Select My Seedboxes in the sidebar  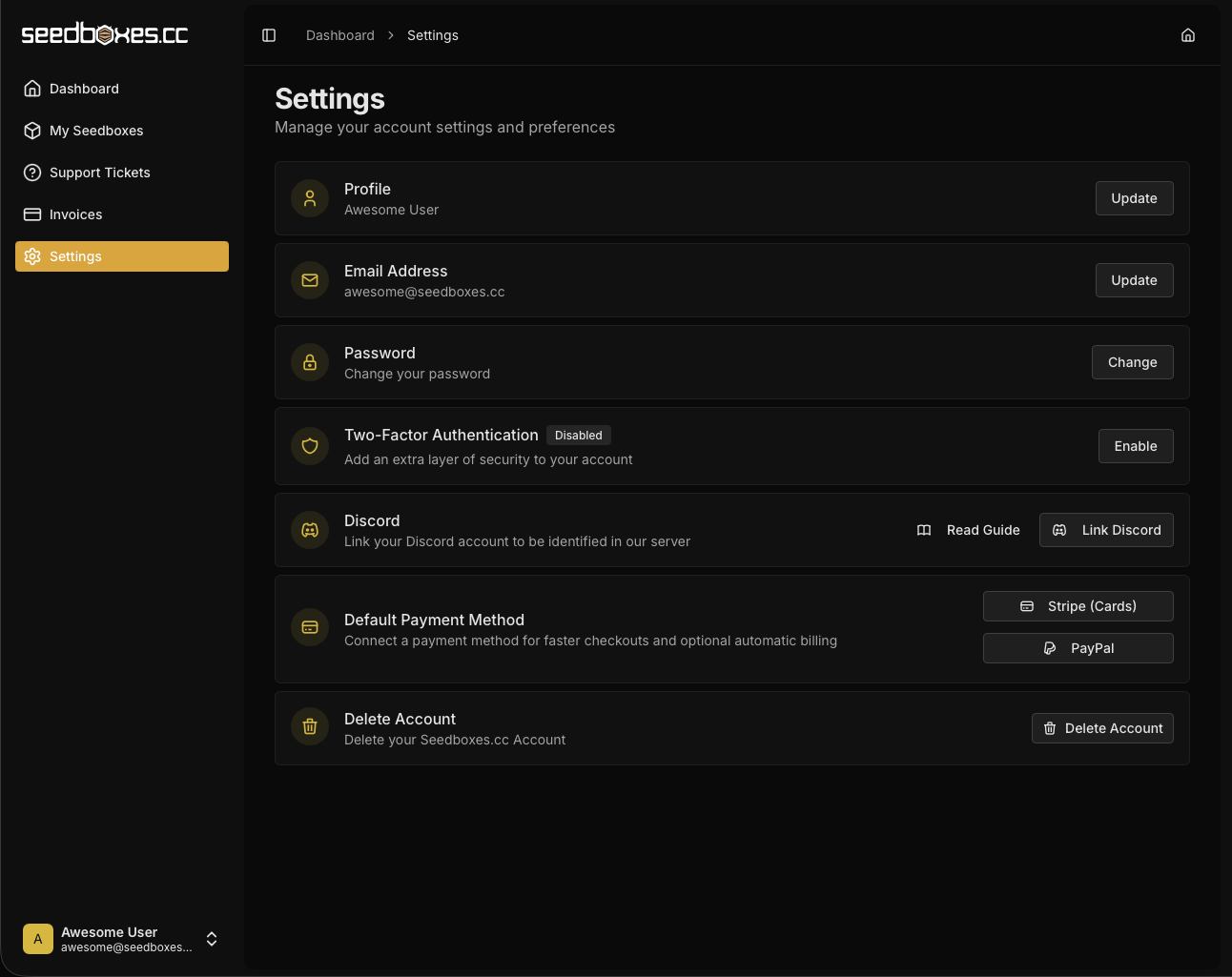coord(96,131)
